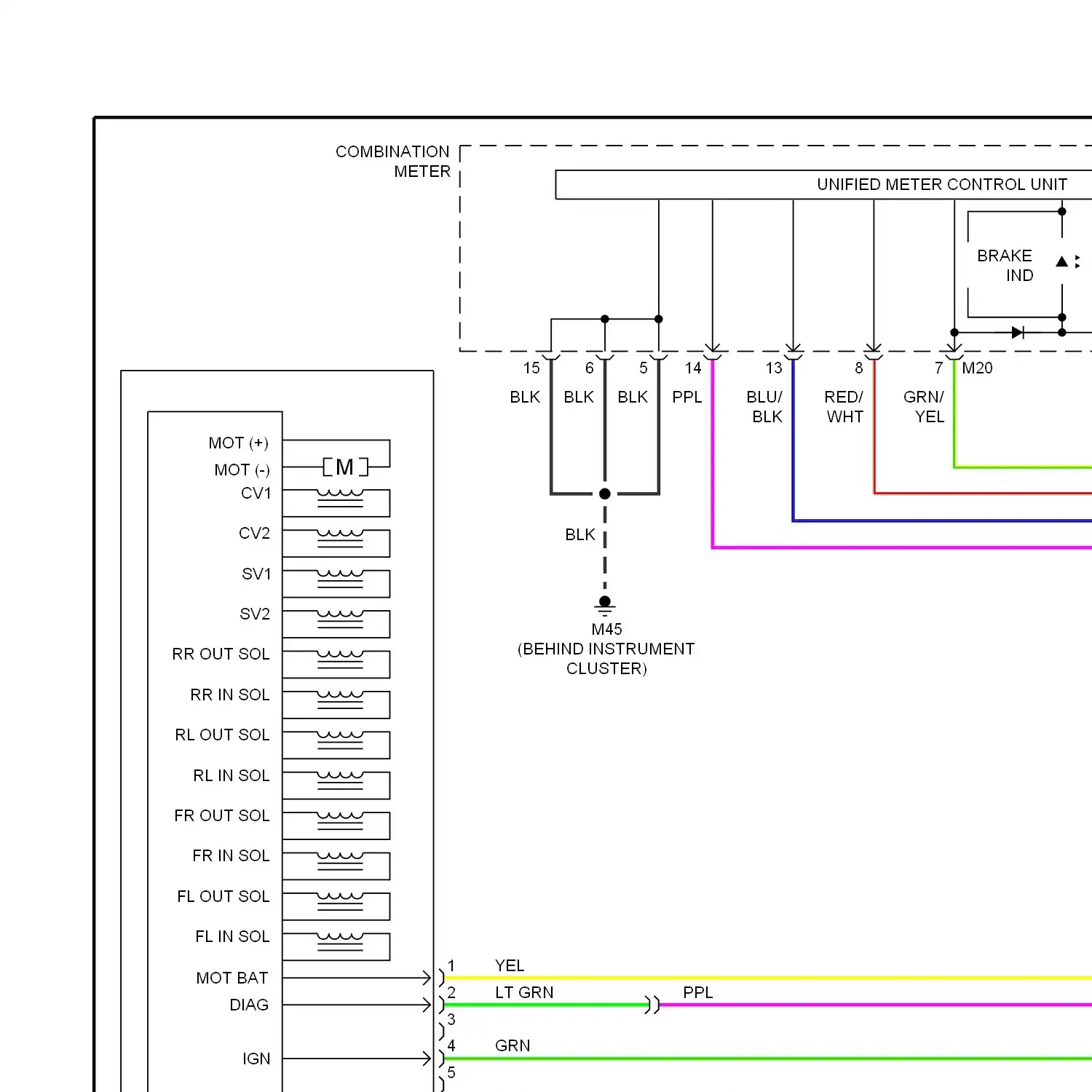Click the RR IN SOL coil symbol

(x=340, y=700)
